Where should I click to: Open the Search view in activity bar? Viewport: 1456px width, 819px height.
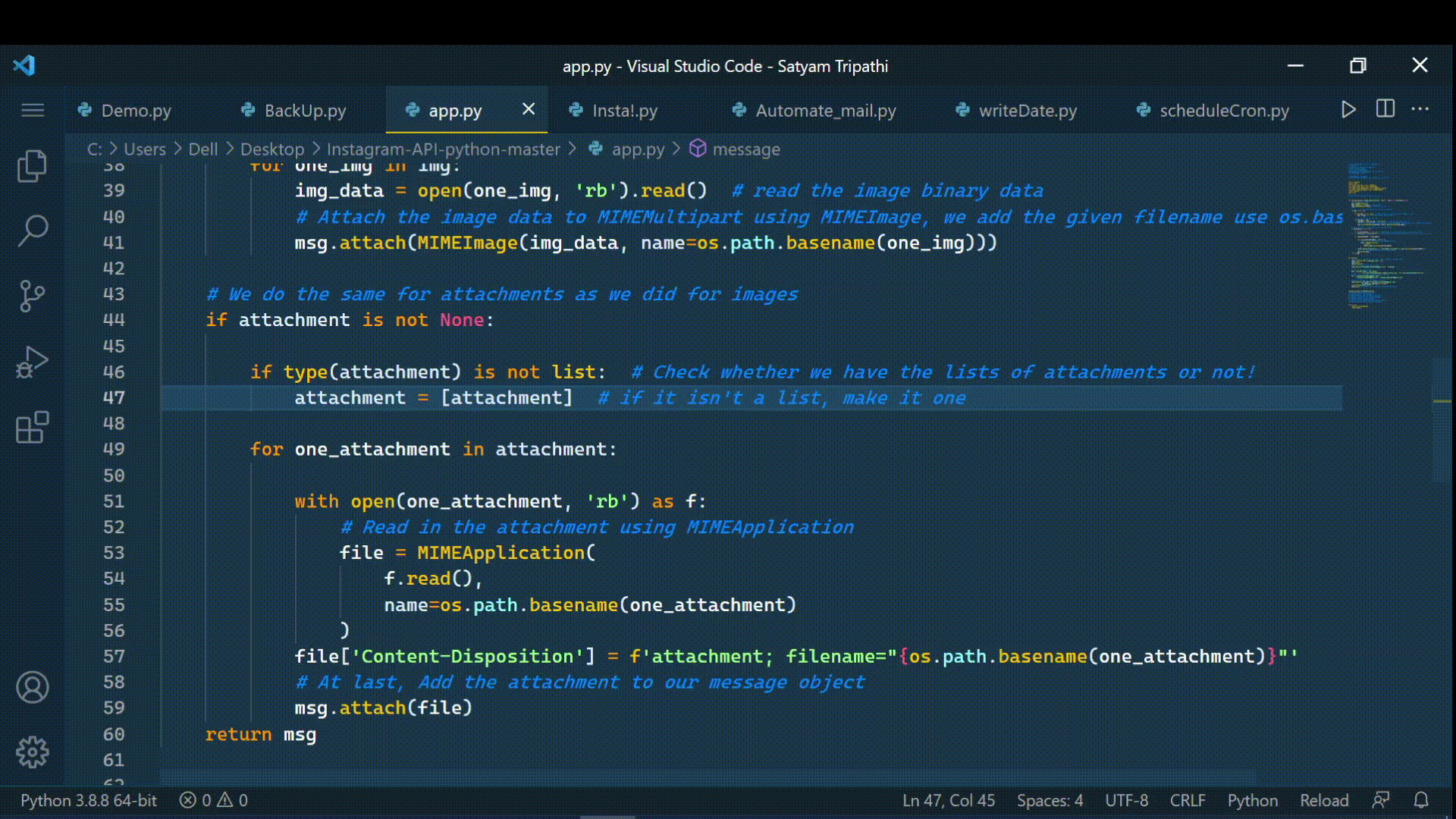pyautogui.click(x=32, y=231)
